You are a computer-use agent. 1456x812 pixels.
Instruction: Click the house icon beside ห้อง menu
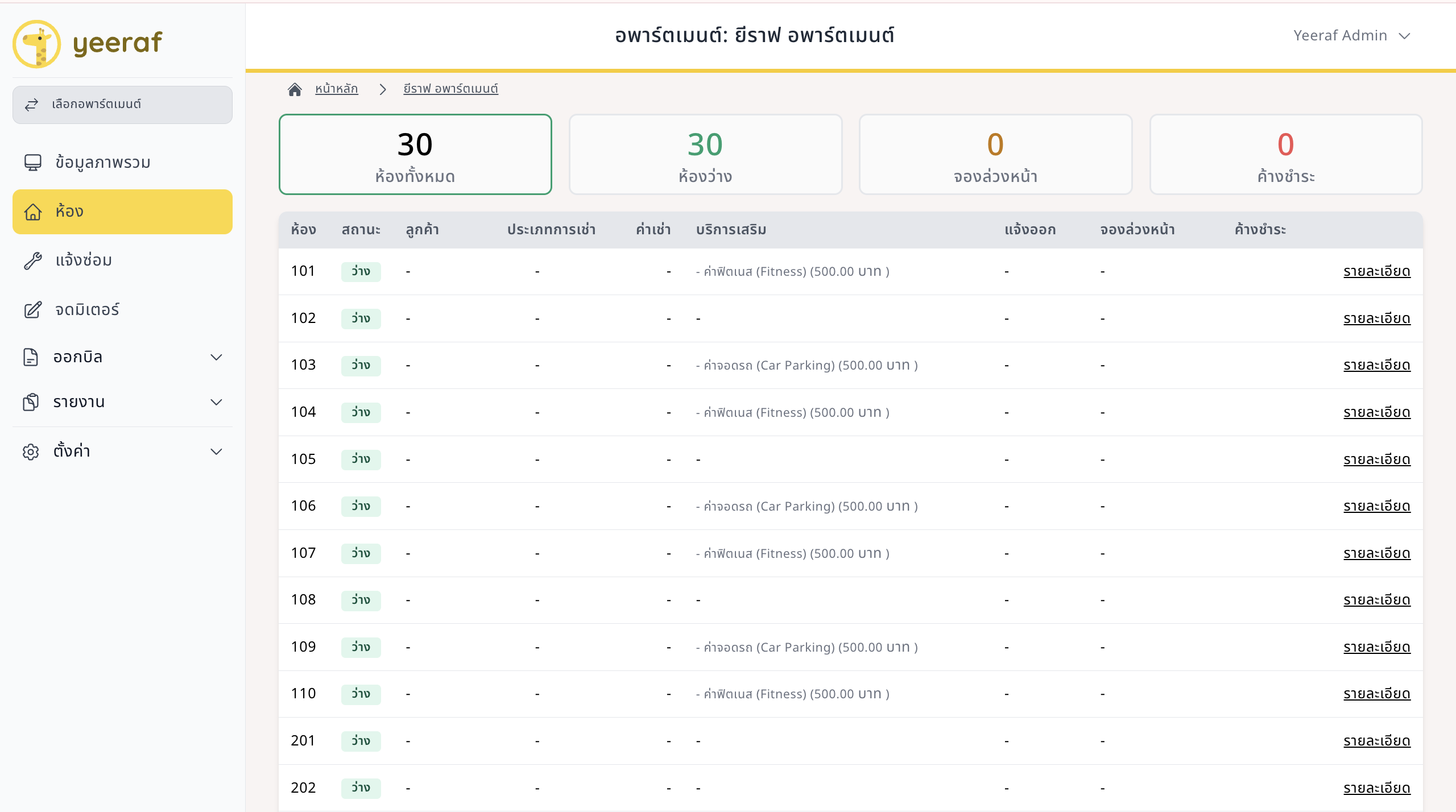coord(33,212)
